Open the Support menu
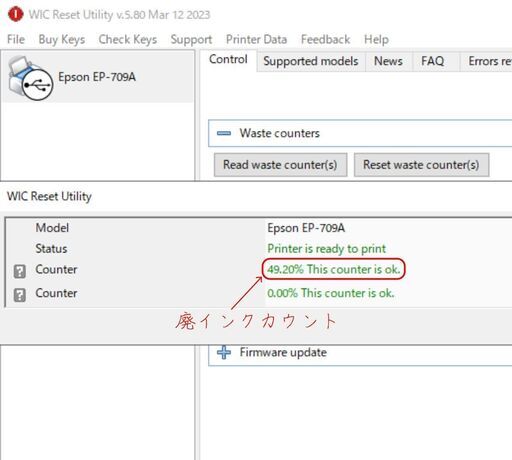 (191, 39)
